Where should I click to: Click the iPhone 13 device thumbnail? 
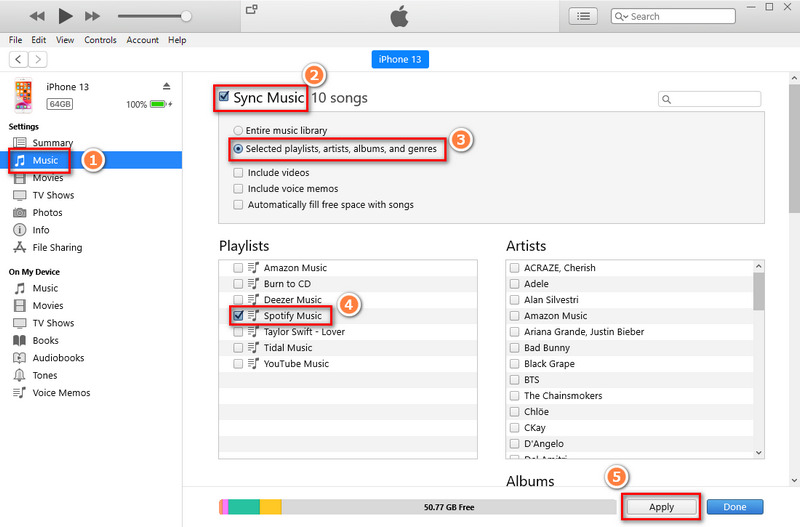[23, 95]
